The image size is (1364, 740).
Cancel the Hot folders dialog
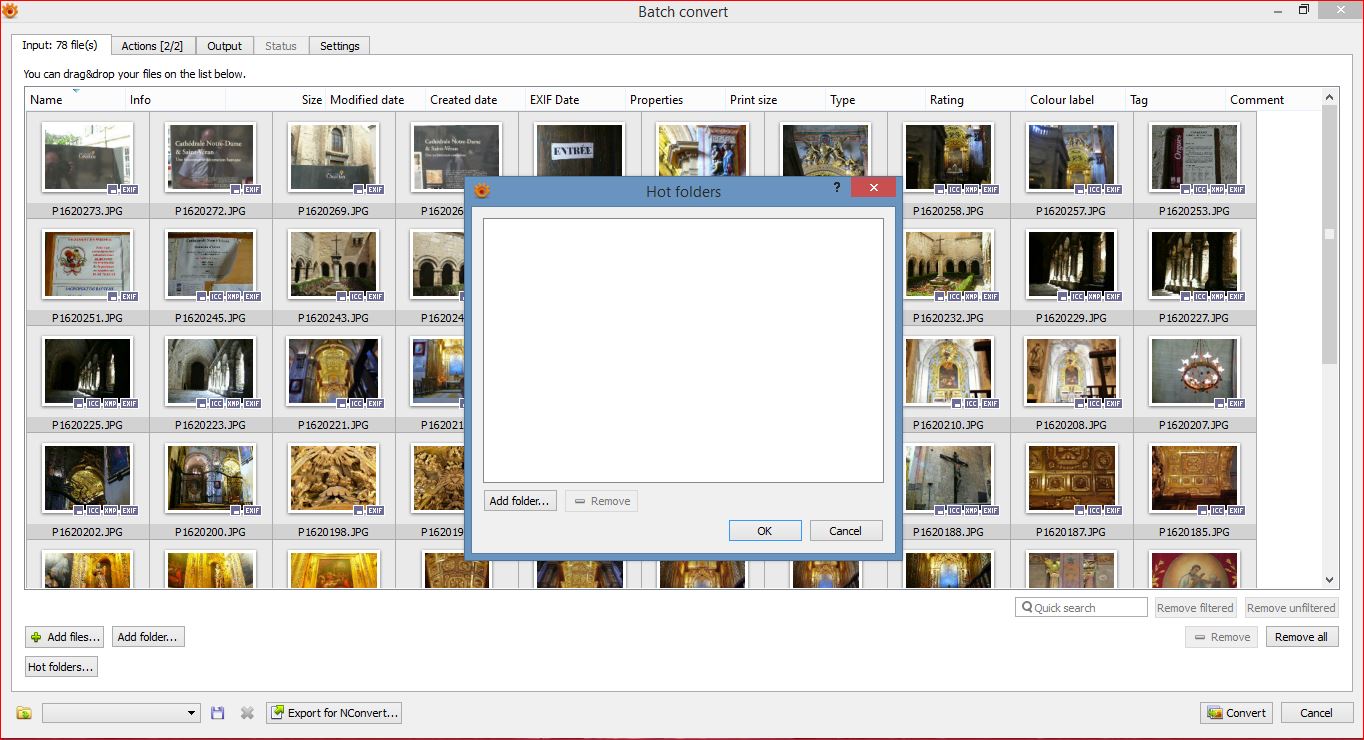pyautogui.click(x=846, y=531)
